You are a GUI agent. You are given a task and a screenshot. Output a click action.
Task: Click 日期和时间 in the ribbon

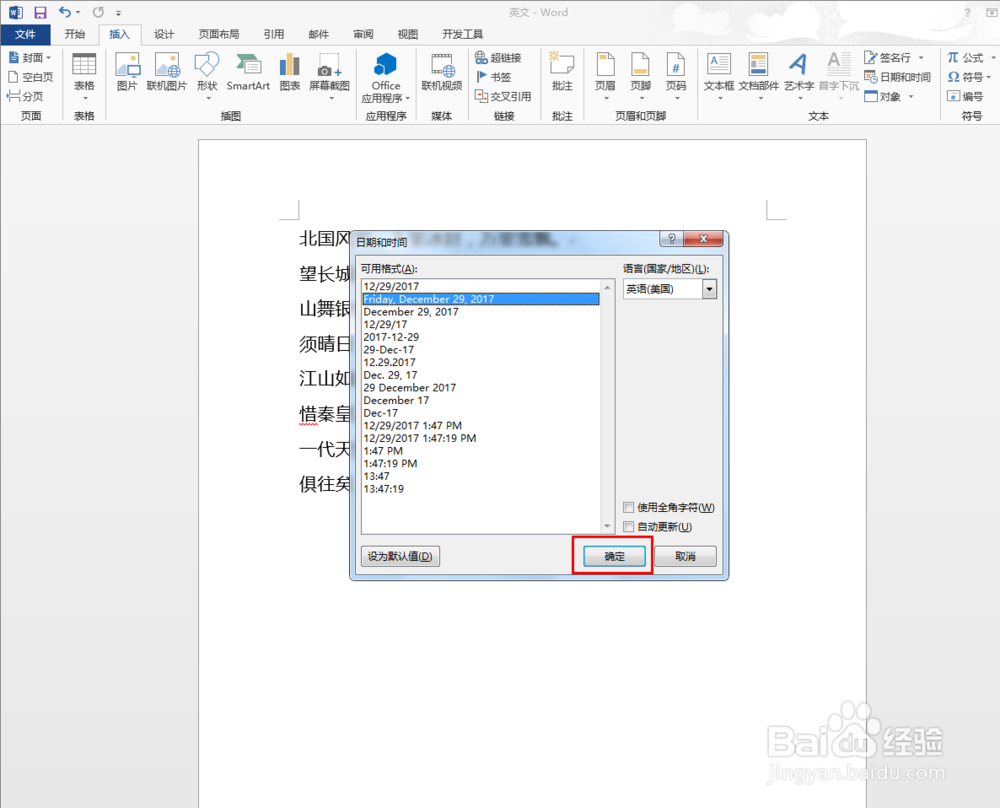click(897, 77)
